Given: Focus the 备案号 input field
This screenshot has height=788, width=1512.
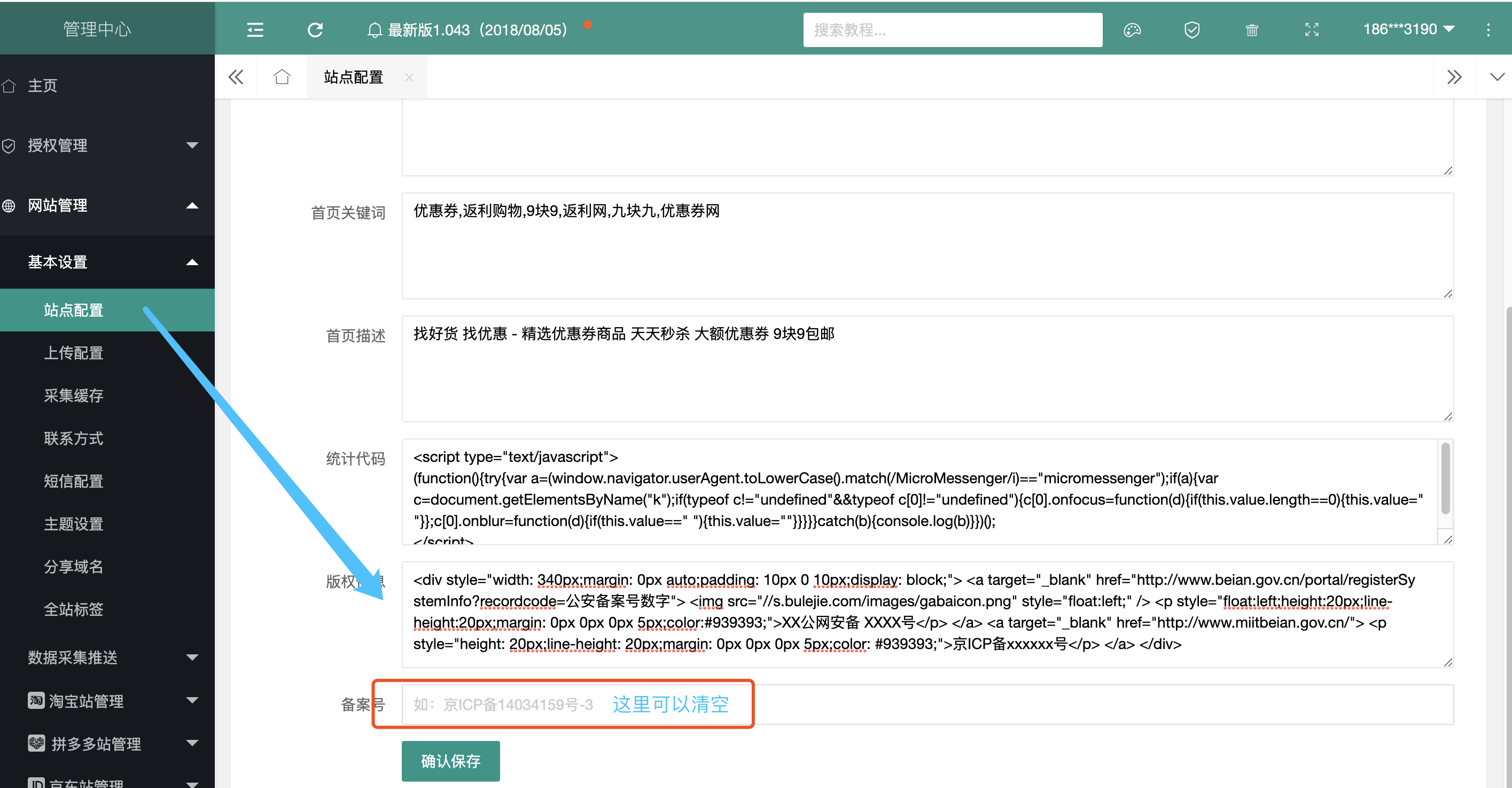Looking at the screenshot, I should (928, 704).
